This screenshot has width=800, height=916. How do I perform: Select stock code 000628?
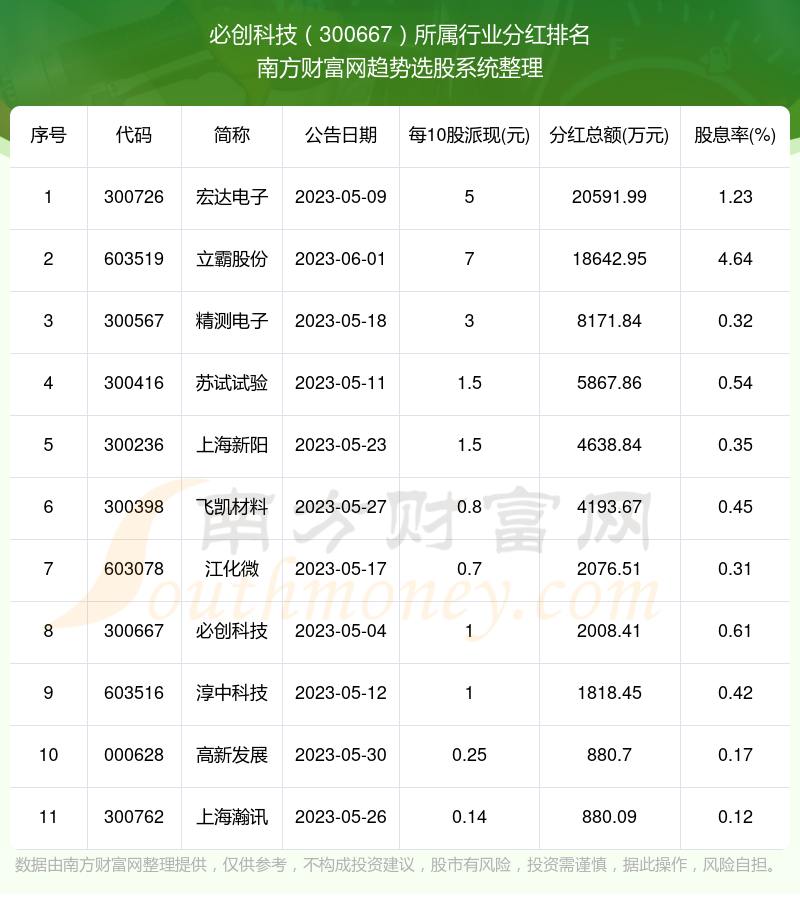point(134,755)
